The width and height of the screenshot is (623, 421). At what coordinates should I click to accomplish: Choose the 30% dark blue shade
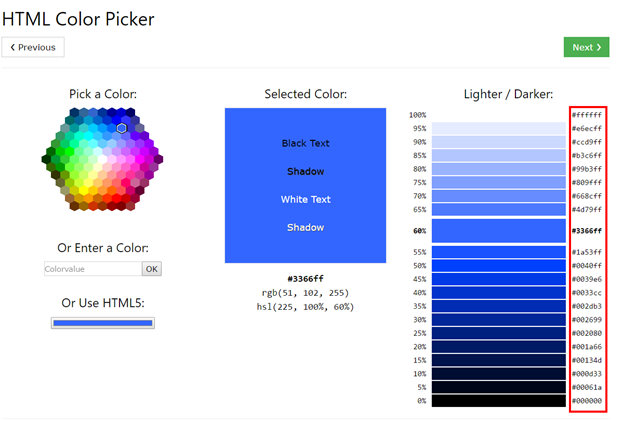pos(499,319)
